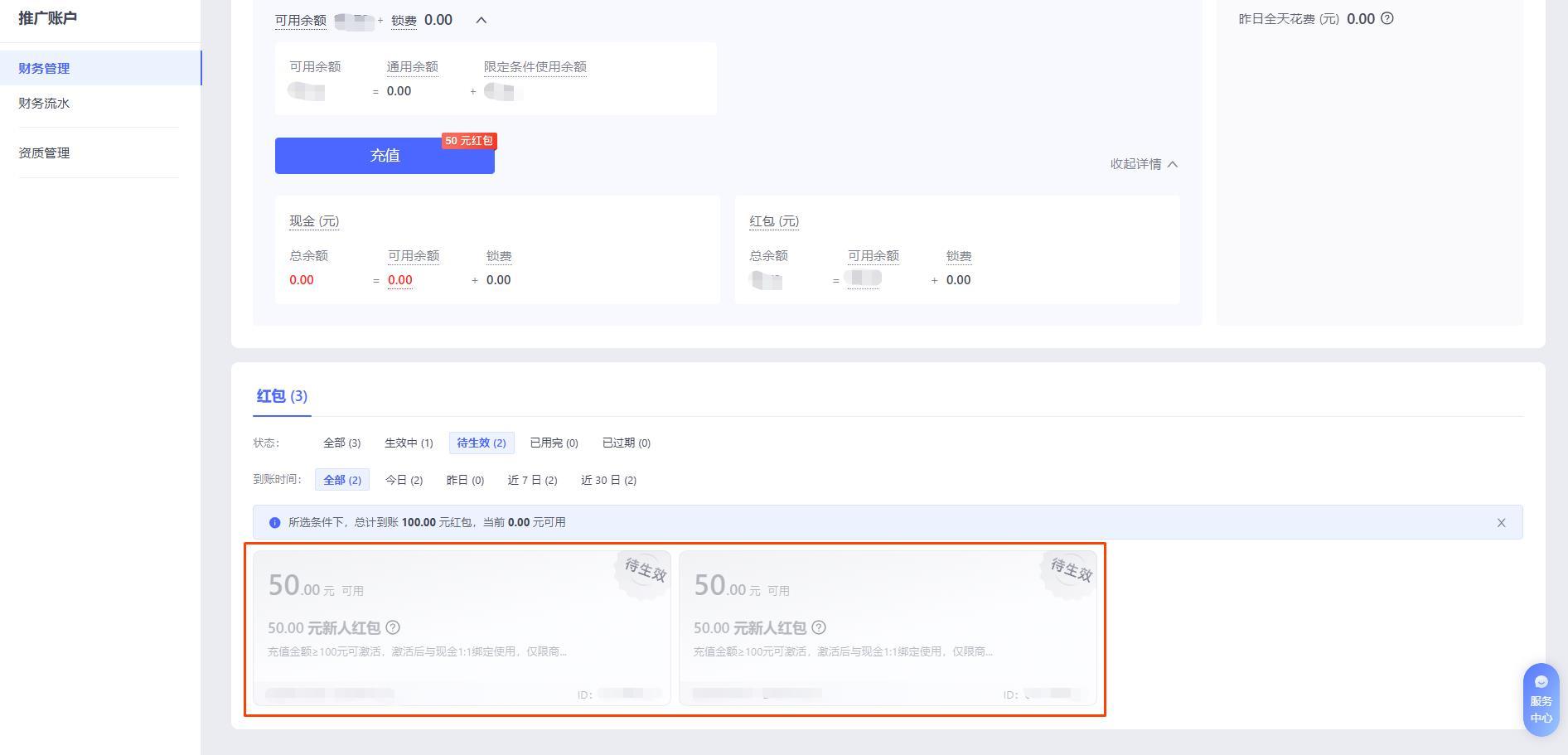Click second card's 充值金额≥100元可激活 description
This screenshot has width=1568, height=755.
click(x=843, y=651)
